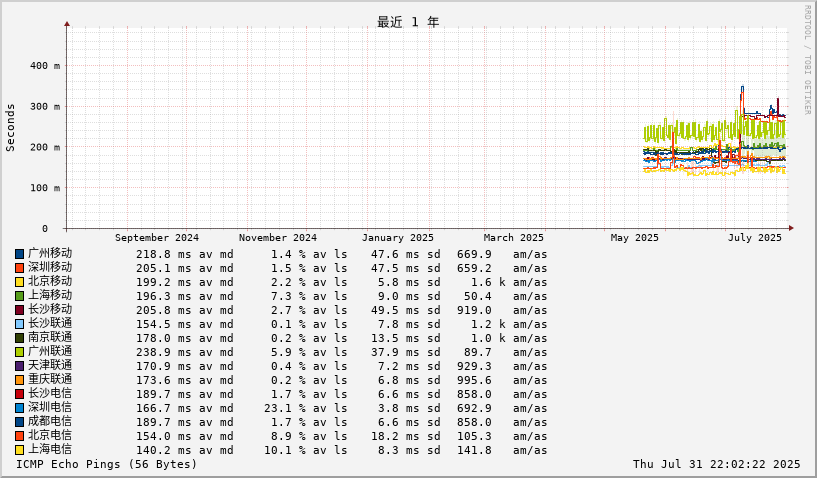Select the 天津联通 legend label
The width and height of the screenshot is (817, 478).
50,366
